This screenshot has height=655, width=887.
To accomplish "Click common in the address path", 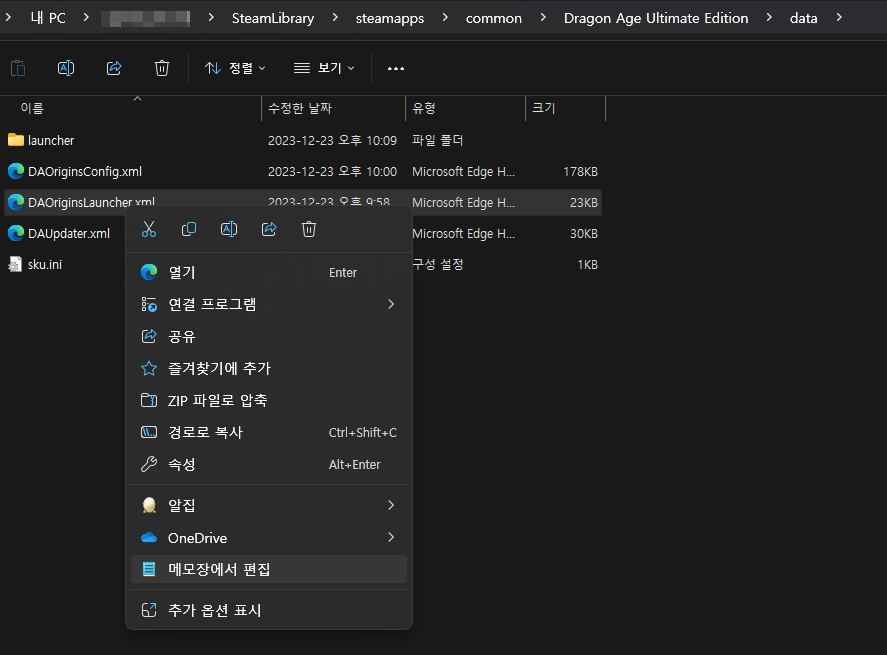I will click(494, 18).
